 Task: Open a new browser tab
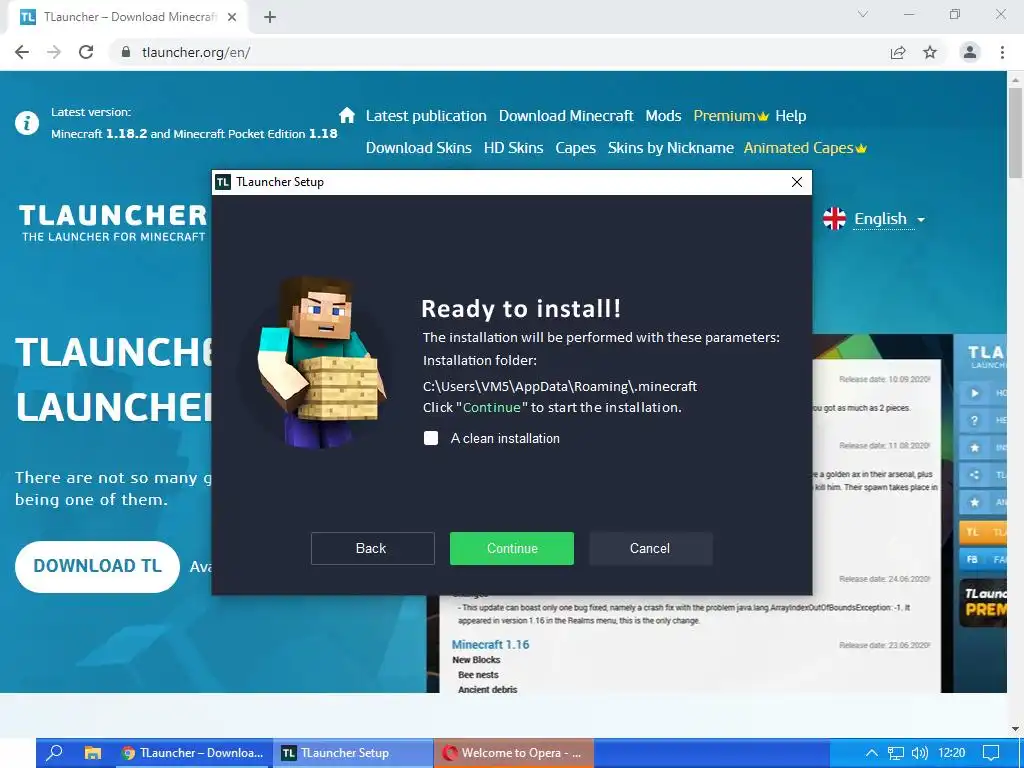(270, 18)
